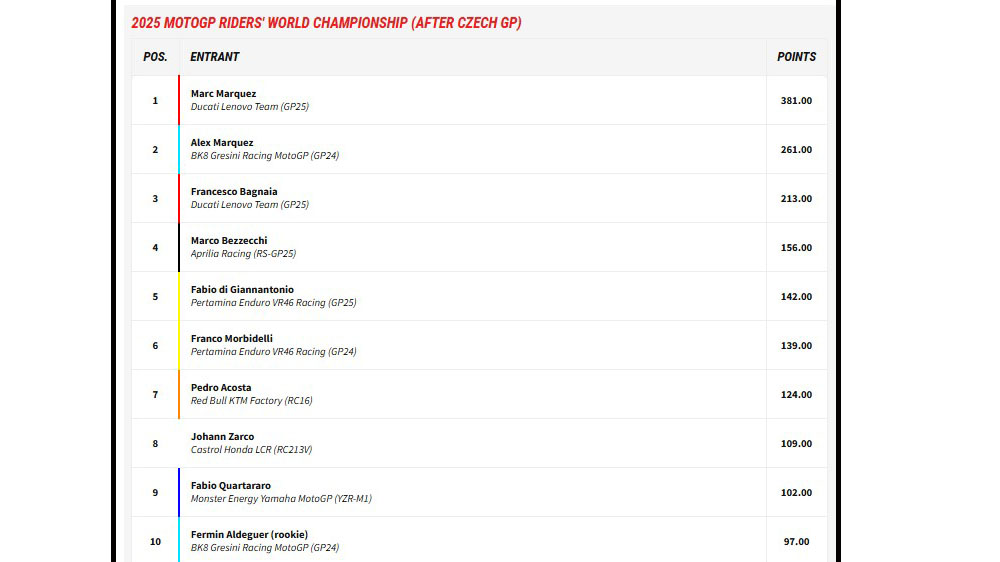1000x562 pixels.
Task: Click the red team color bar beside Marc Marquez
Action: tap(179, 100)
